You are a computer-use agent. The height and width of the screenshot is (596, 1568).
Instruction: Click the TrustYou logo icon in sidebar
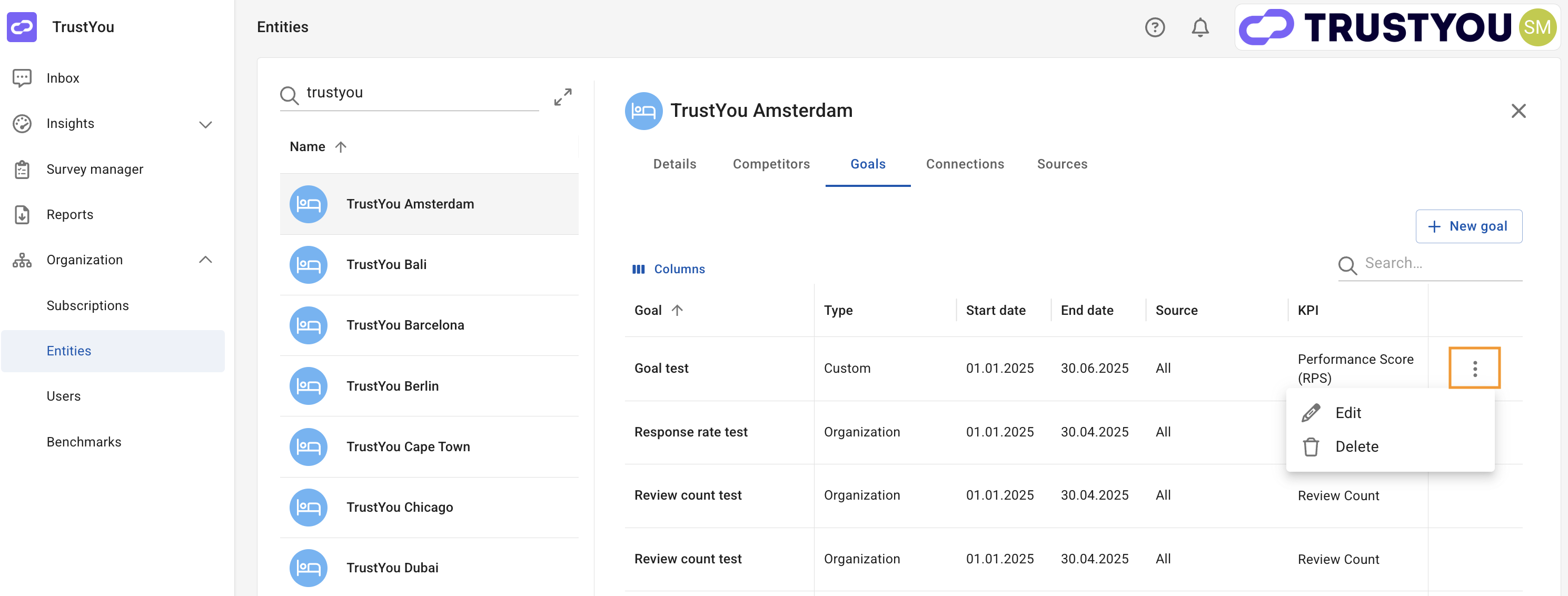coord(22,27)
